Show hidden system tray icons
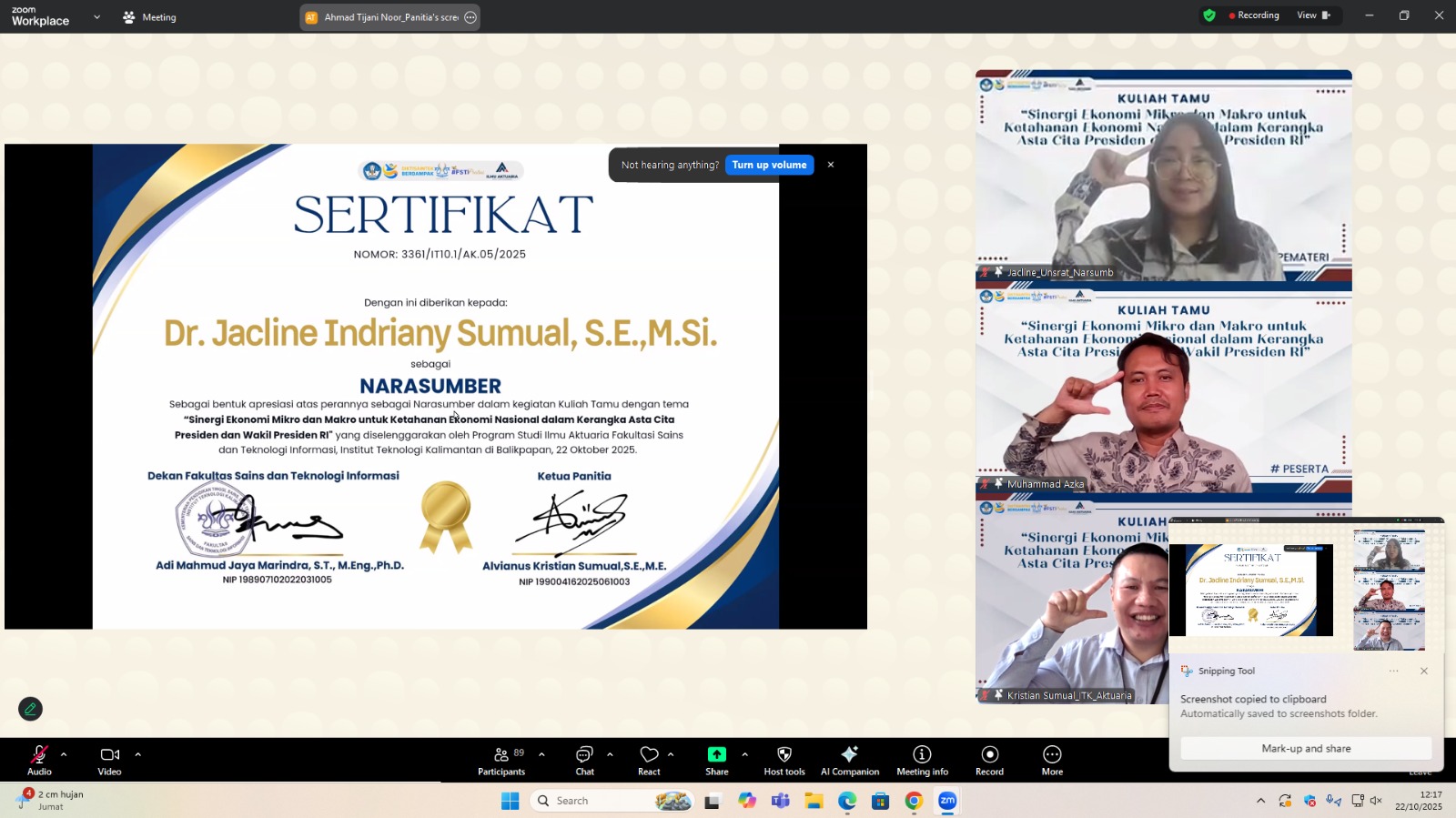This screenshot has width=1456, height=818. (1260, 801)
